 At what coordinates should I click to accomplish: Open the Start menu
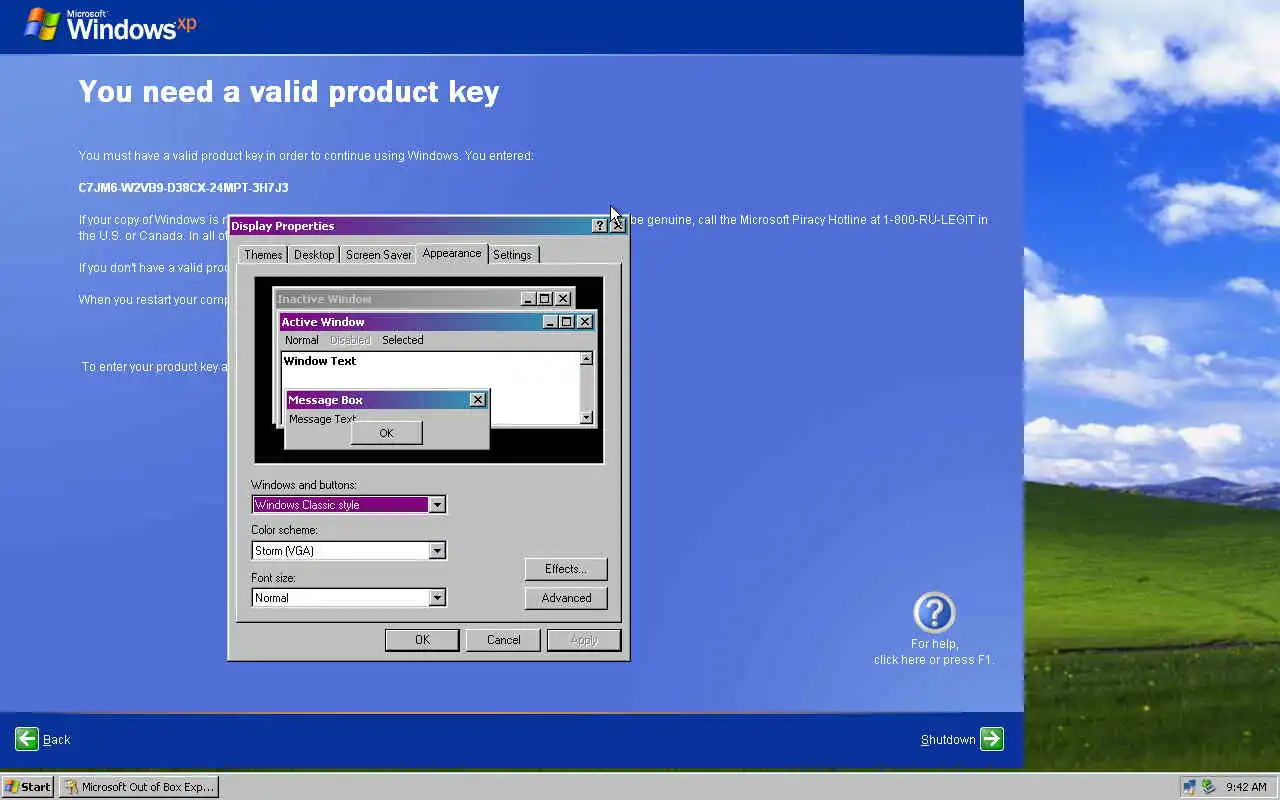coord(28,787)
